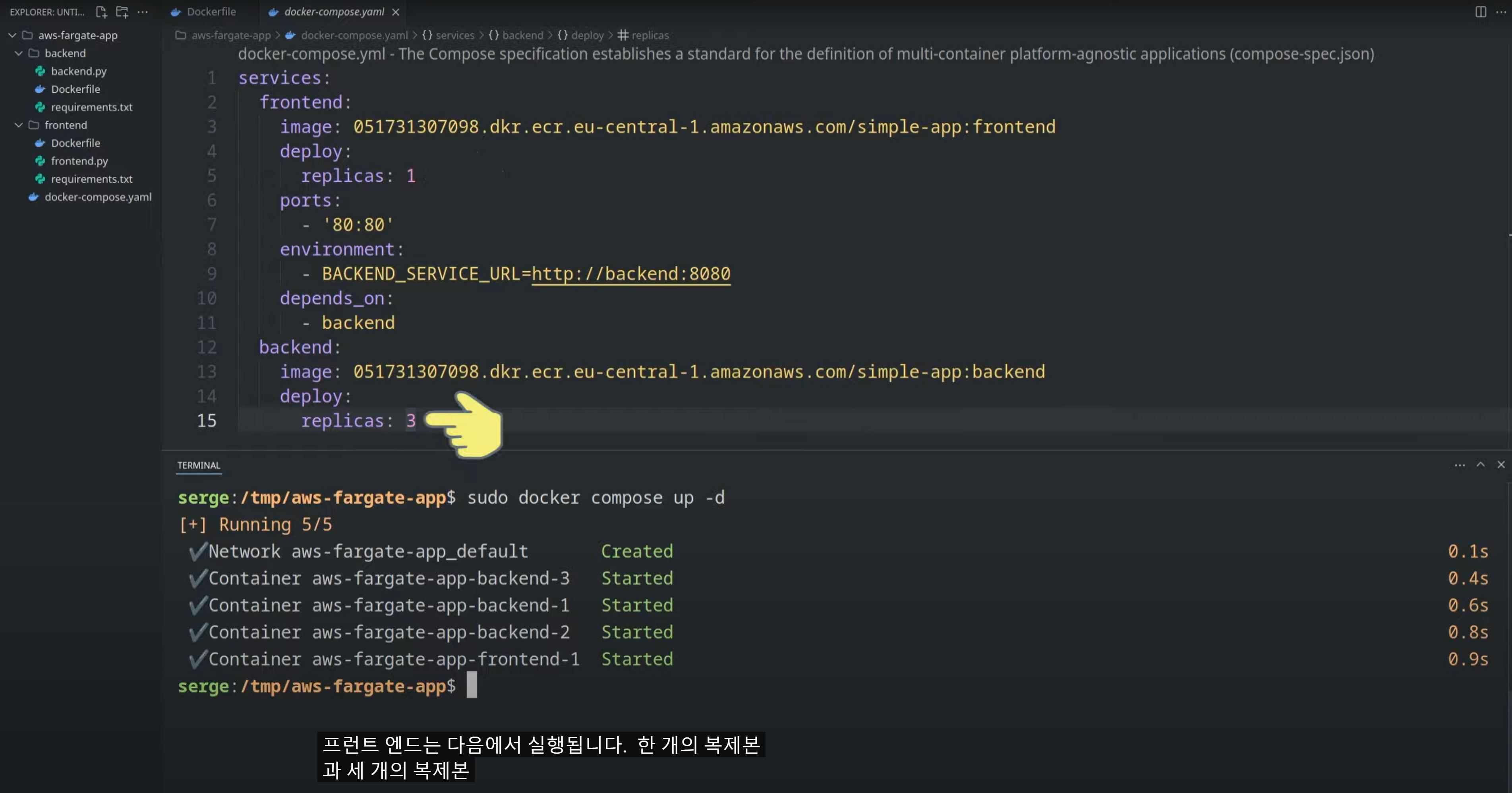Open Explorer more actions ellipsis
The height and width of the screenshot is (793, 1512).
(x=143, y=12)
